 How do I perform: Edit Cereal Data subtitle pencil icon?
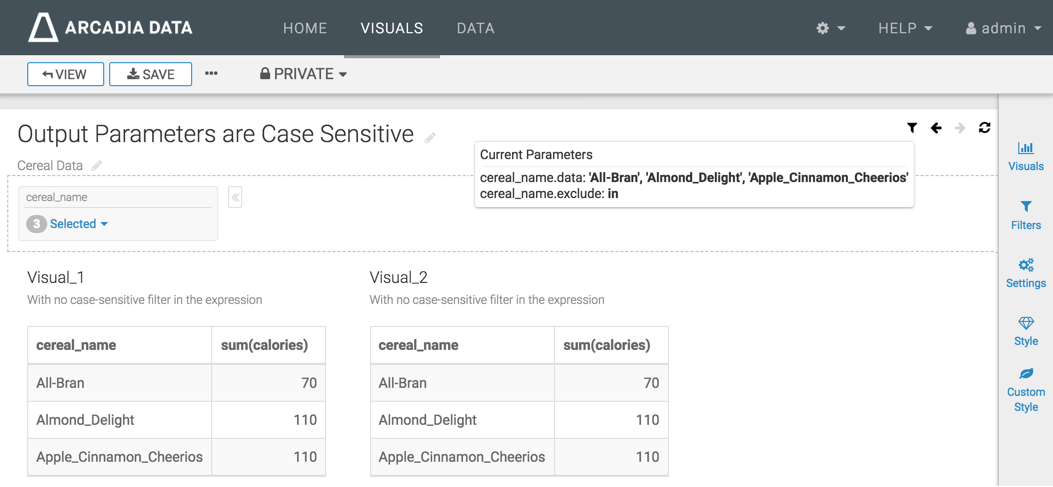[x=97, y=166]
